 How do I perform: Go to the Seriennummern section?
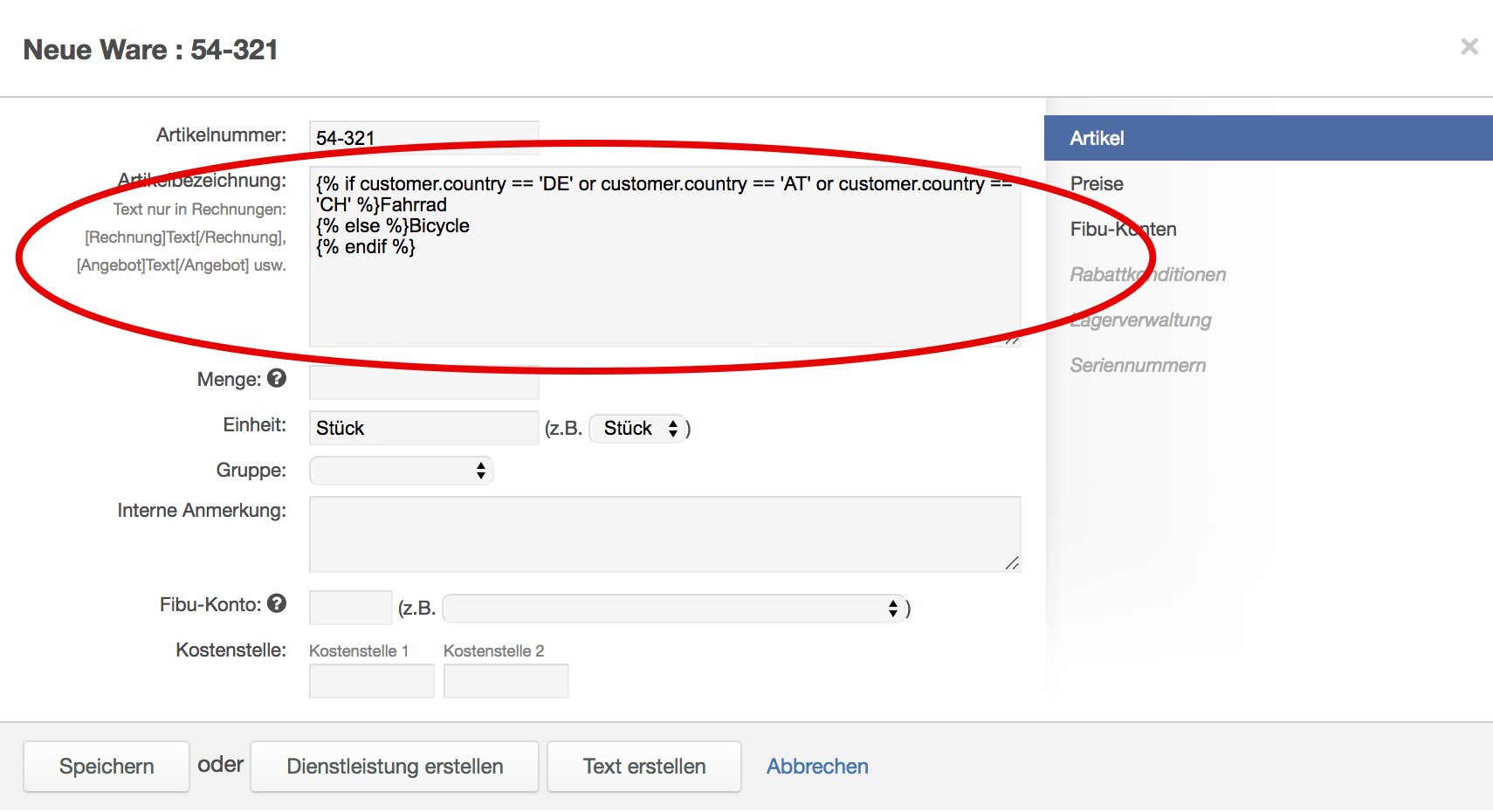1138,366
